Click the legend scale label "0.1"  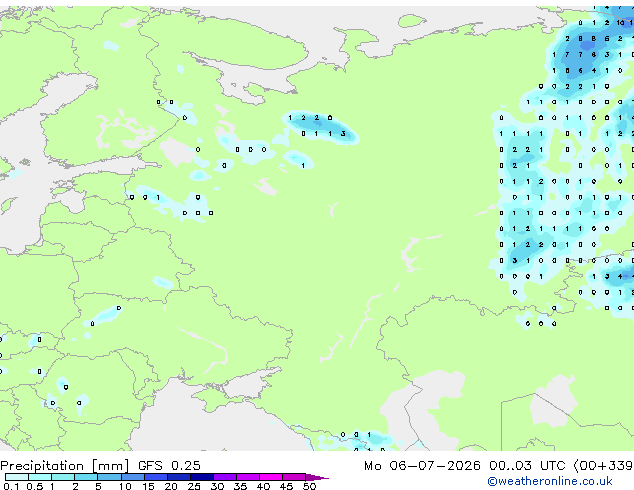(x=11, y=486)
